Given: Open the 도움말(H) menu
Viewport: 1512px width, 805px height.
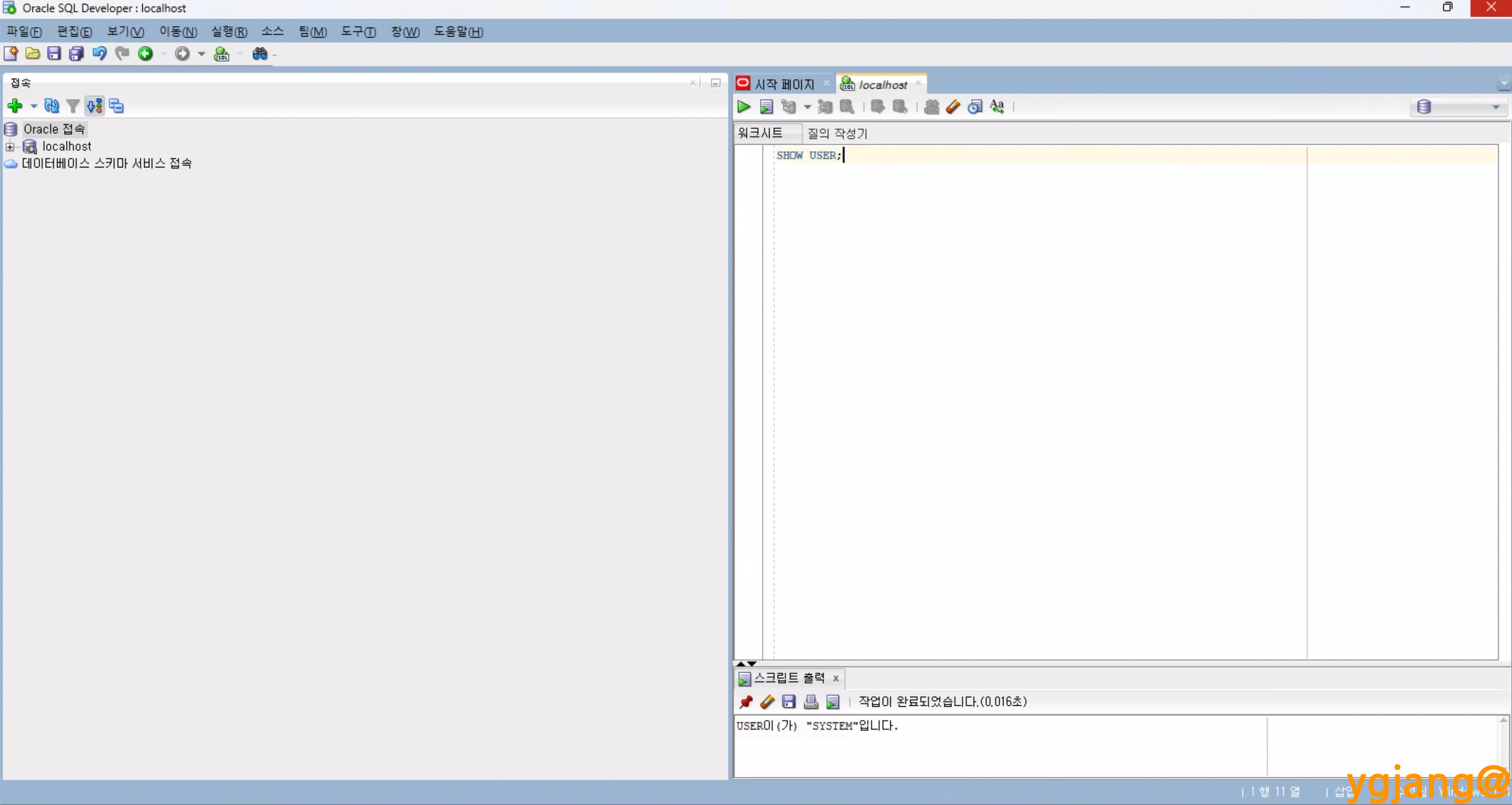Looking at the screenshot, I should click(458, 32).
